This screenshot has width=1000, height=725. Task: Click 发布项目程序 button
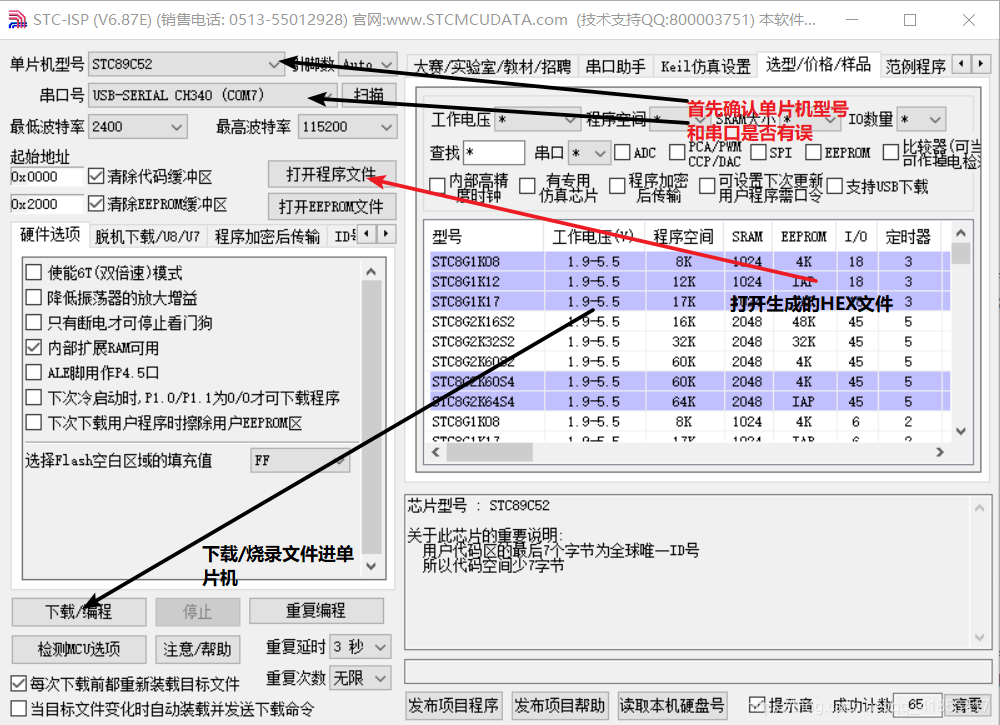coord(453,705)
